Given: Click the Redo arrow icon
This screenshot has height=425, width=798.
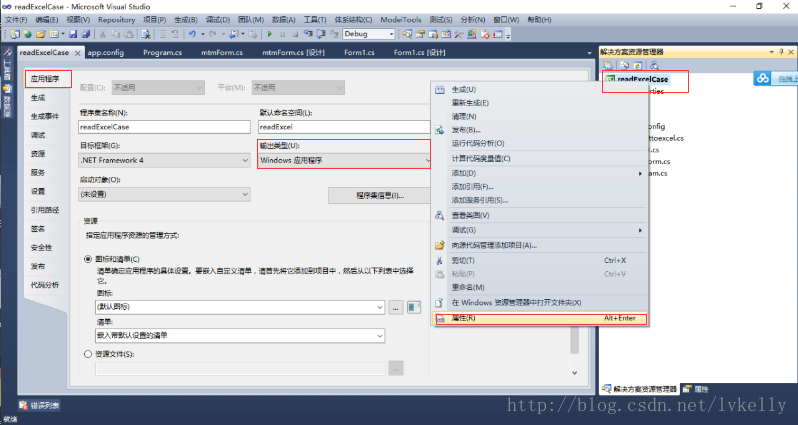Looking at the screenshot, I should click(213, 34).
